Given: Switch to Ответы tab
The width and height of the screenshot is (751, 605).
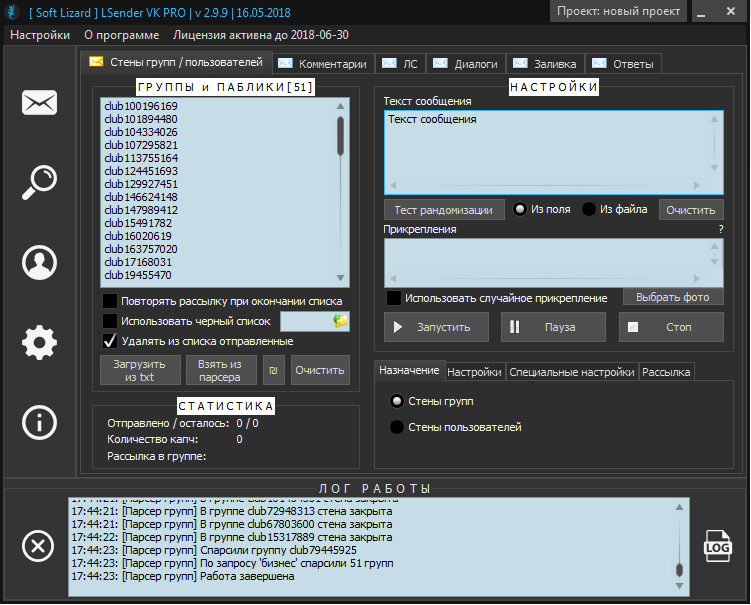Looking at the screenshot, I should tap(624, 64).
